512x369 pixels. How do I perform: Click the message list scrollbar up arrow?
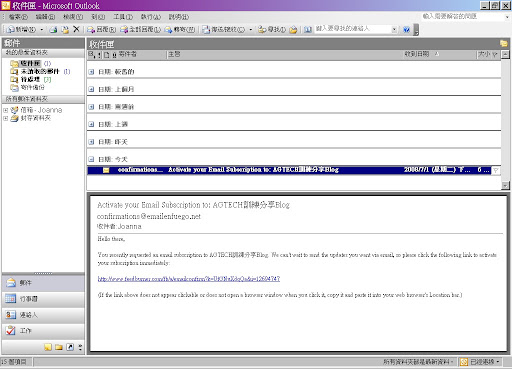tap(505, 55)
